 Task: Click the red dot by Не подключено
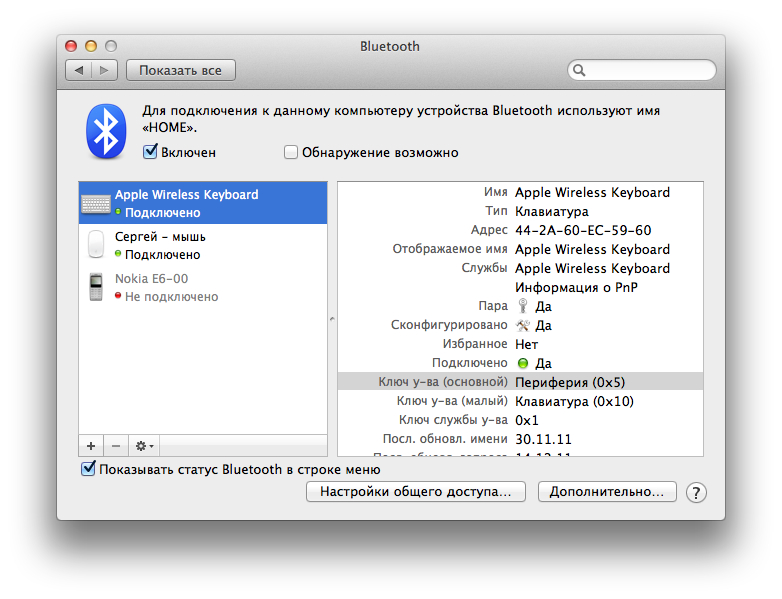point(118,295)
